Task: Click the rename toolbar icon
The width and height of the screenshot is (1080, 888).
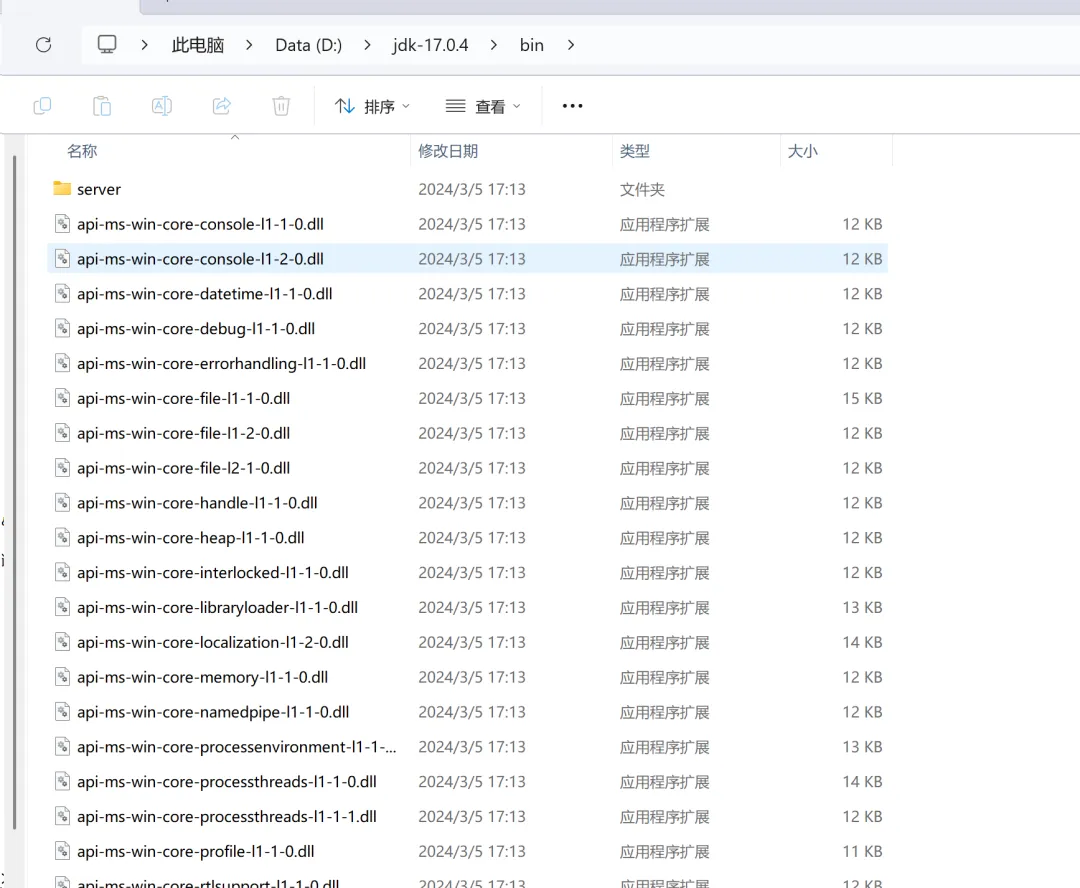Action: (161, 106)
